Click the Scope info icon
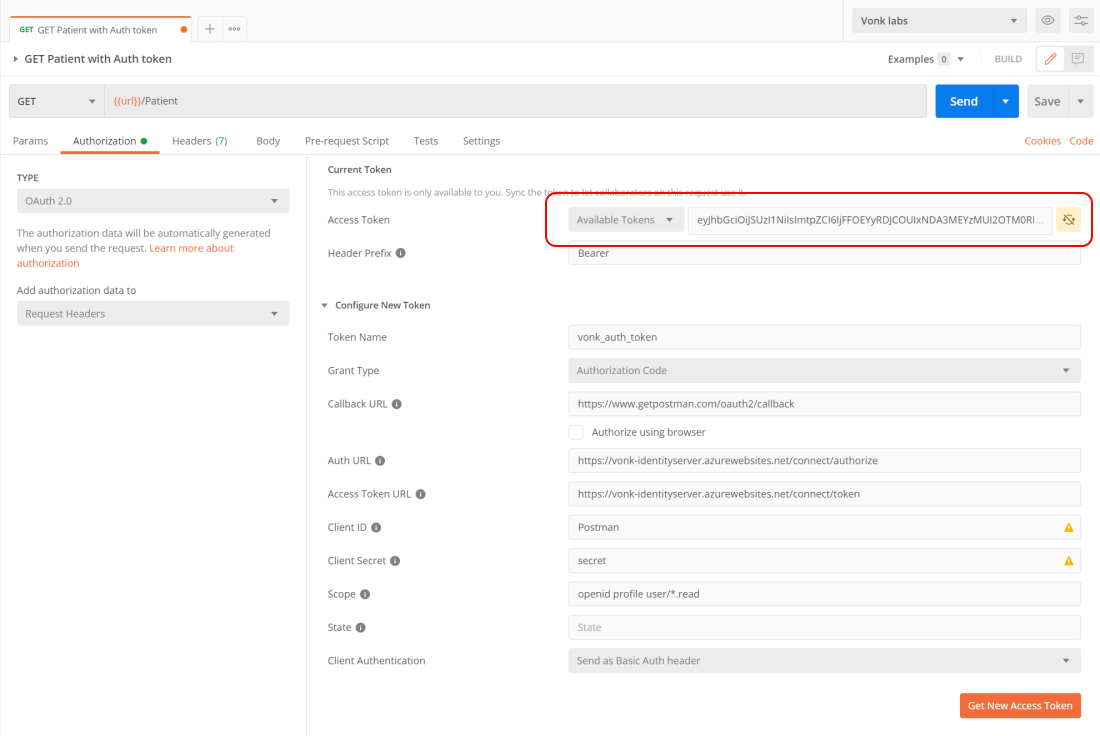 click(365, 594)
